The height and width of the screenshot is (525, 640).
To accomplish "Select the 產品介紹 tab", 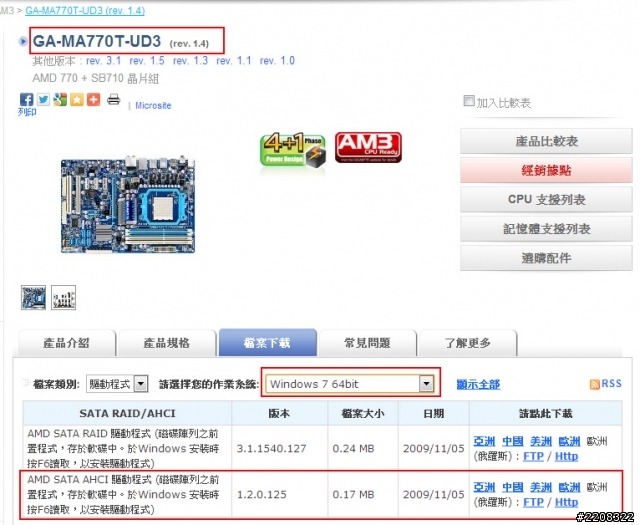I will click(66, 343).
